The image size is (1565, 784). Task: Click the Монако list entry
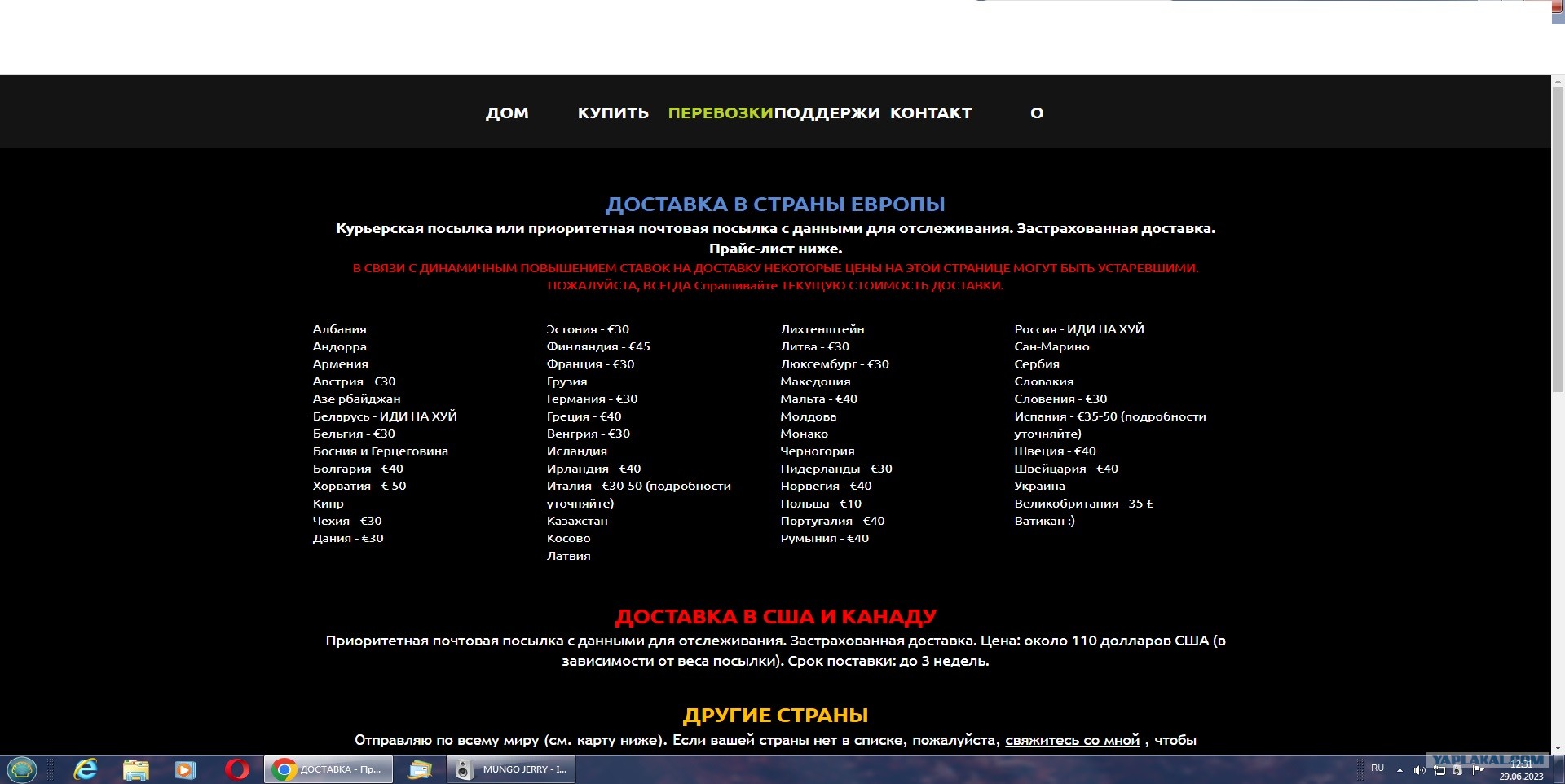(804, 434)
